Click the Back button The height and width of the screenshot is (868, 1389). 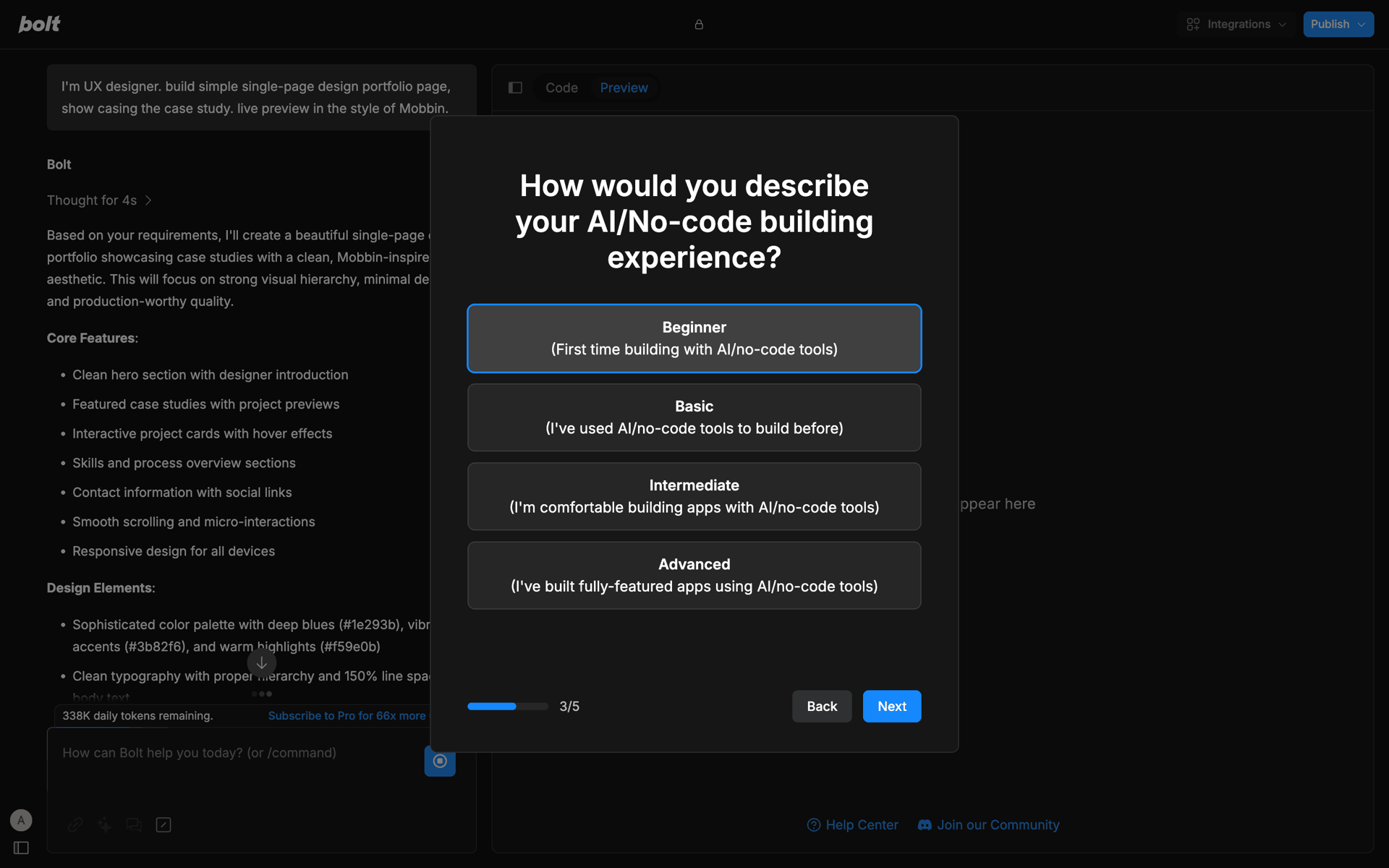(822, 706)
